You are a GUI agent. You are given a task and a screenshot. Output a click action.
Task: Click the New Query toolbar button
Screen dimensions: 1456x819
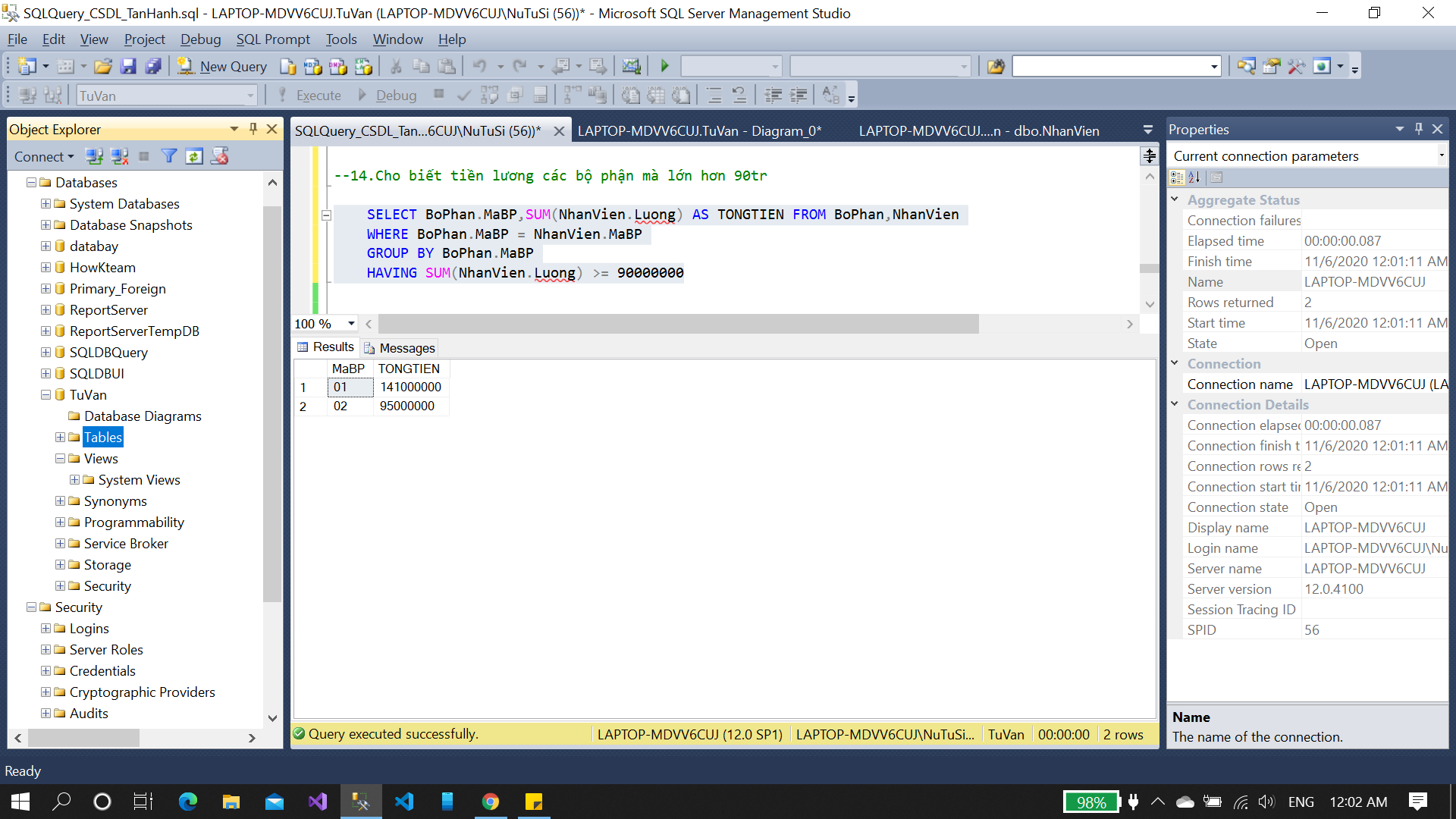pos(222,67)
